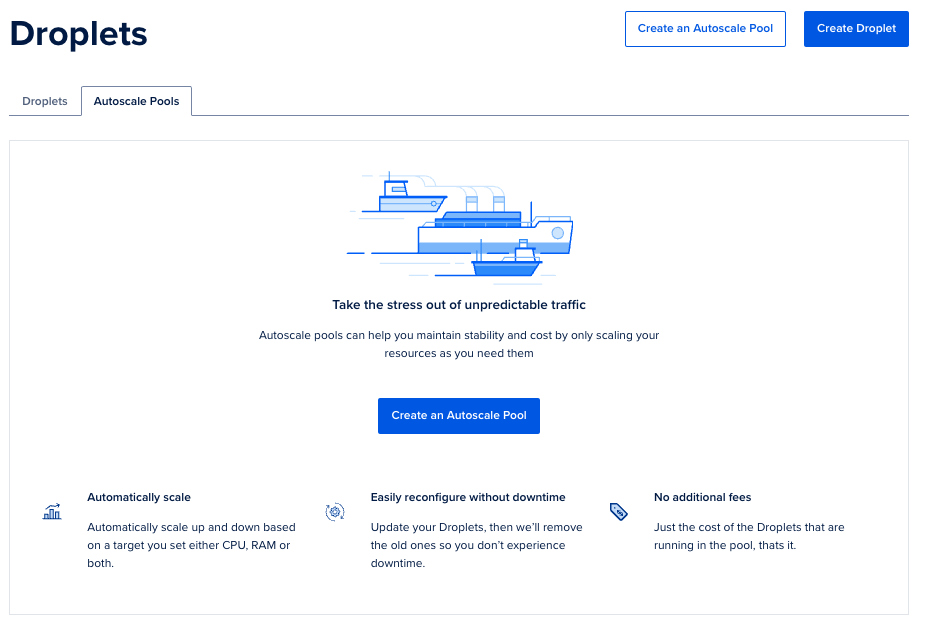Viewport: 934px width, 634px height.
Task: Switch to the Droplets tab
Action: 45,101
